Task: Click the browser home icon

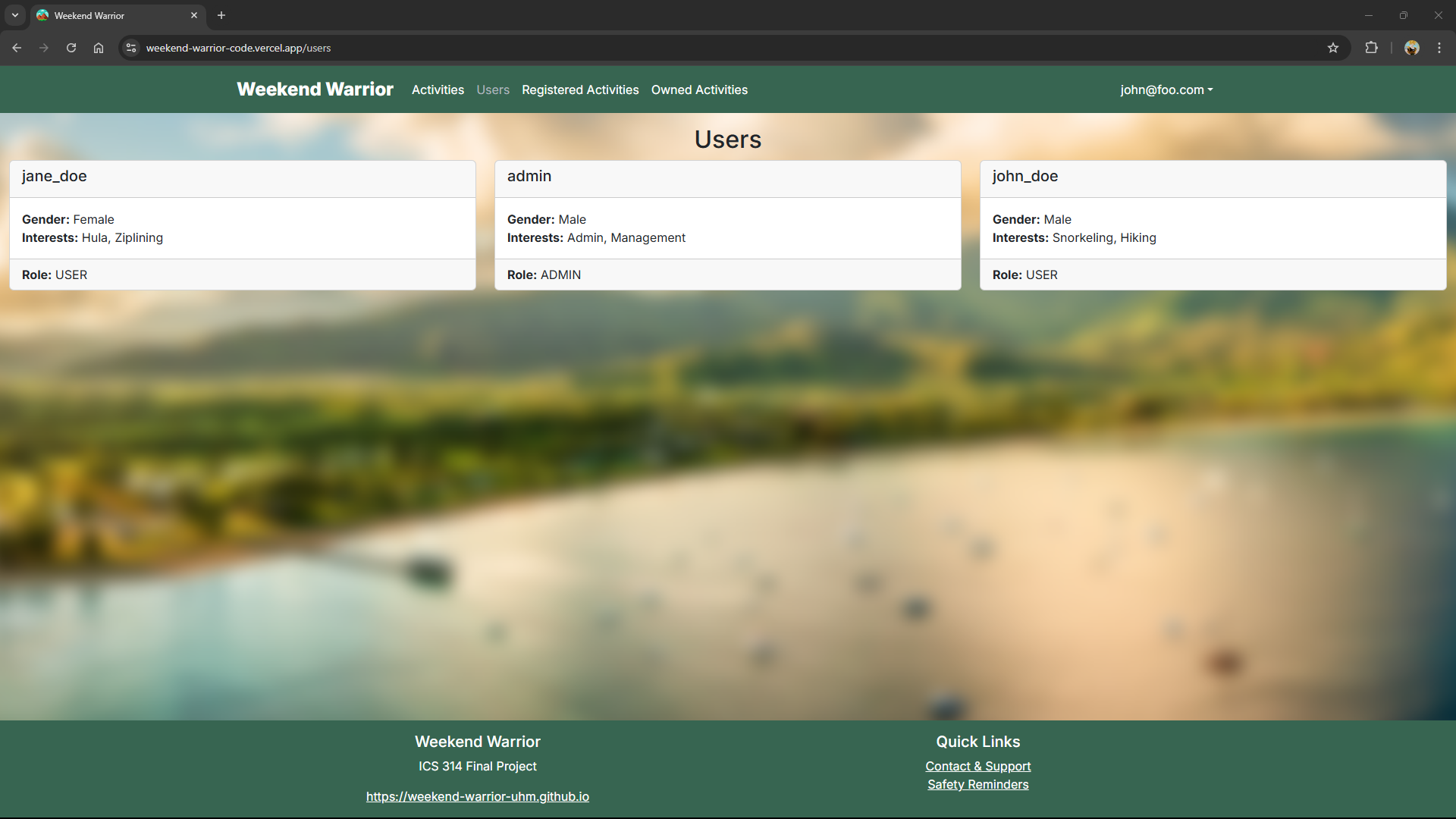Action: [98, 47]
